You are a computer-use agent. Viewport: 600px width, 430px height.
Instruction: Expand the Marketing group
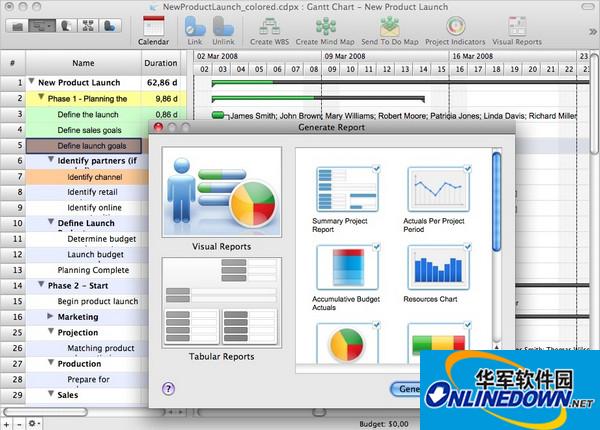[x=50, y=316]
